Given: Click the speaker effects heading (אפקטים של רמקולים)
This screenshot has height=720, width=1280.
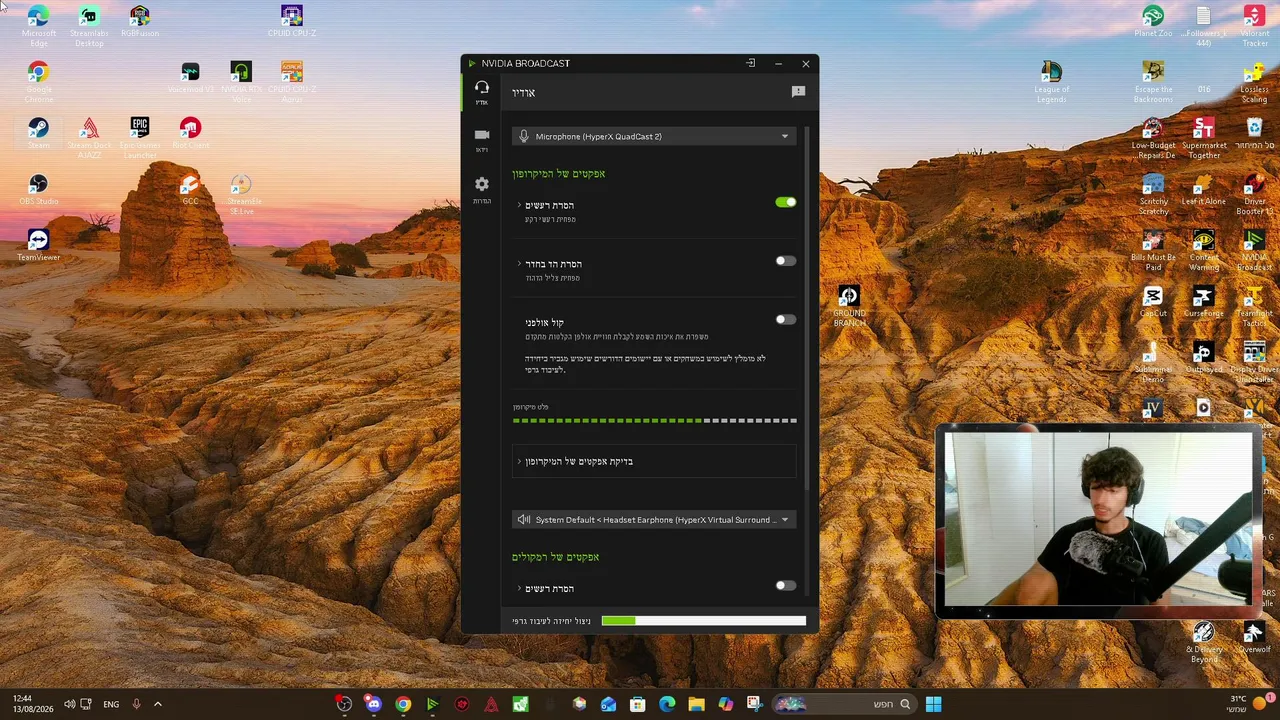Looking at the screenshot, I should (x=556, y=557).
